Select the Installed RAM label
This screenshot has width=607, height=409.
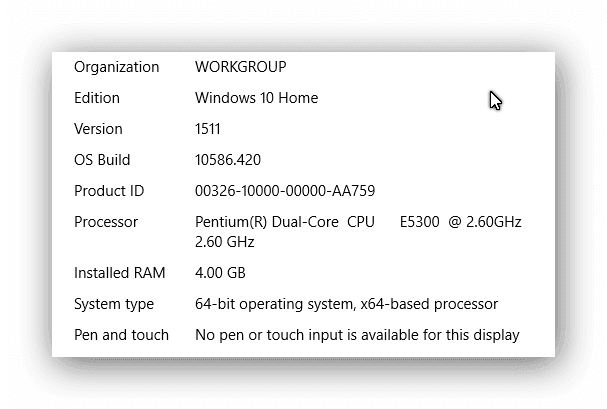(x=120, y=273)
